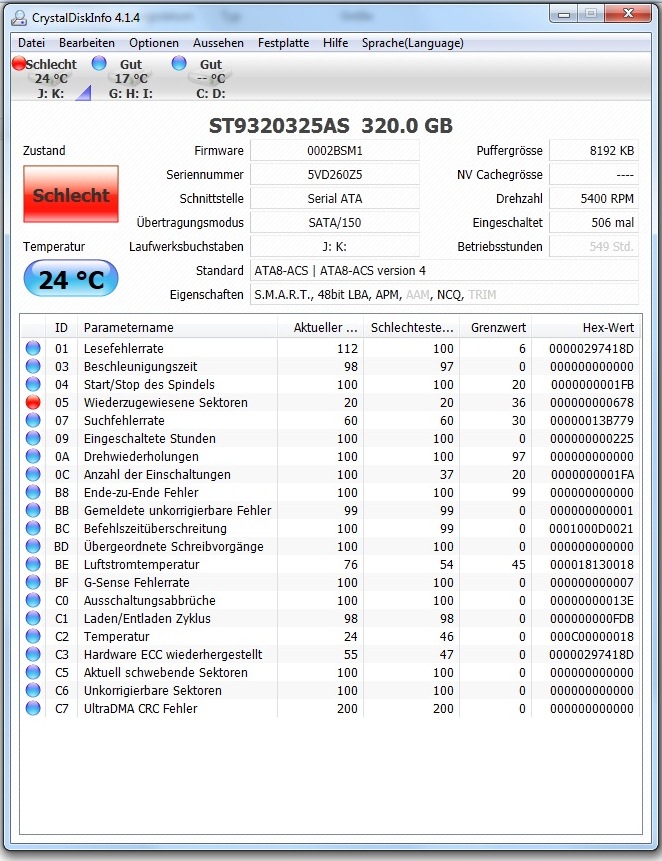Screen dimensions: 662x861
Task: Click the Übertragungsmodus field SATA/150
Action: [x=335, y=222]
